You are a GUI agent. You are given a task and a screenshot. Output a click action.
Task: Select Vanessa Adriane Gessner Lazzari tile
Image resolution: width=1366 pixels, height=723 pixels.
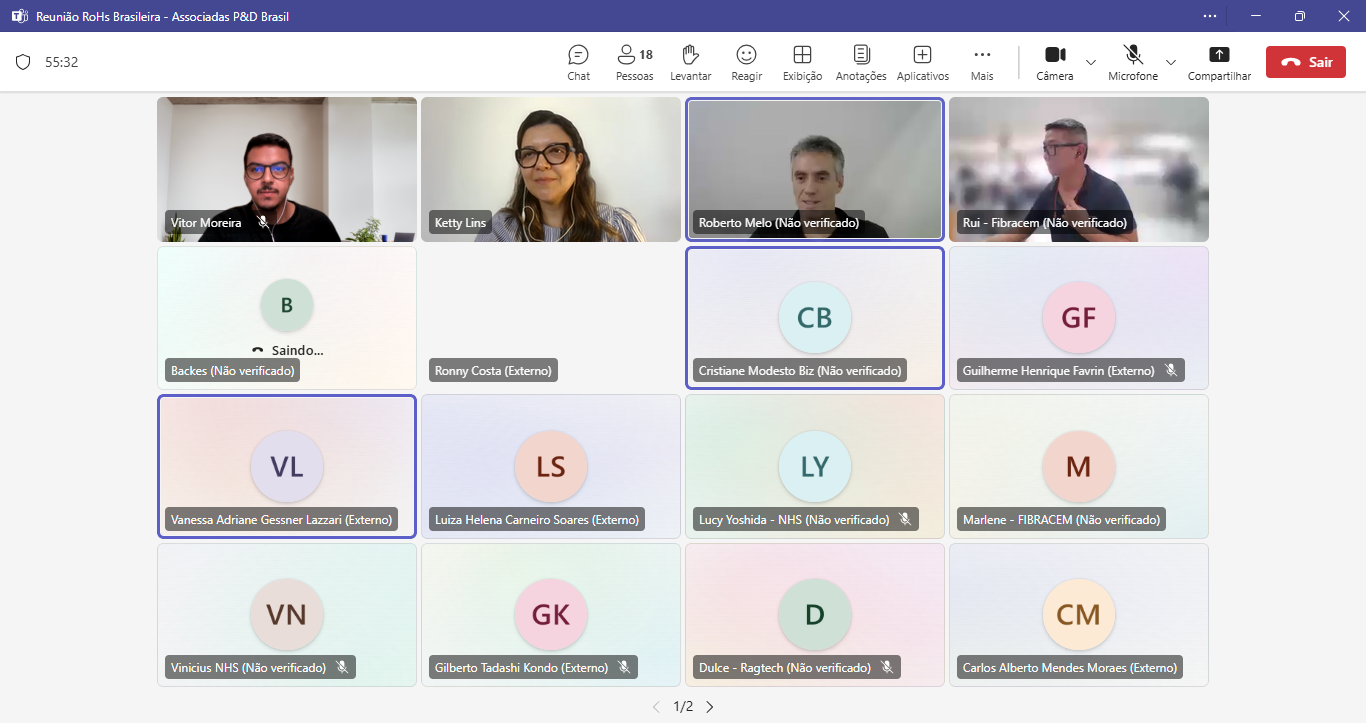287,466
